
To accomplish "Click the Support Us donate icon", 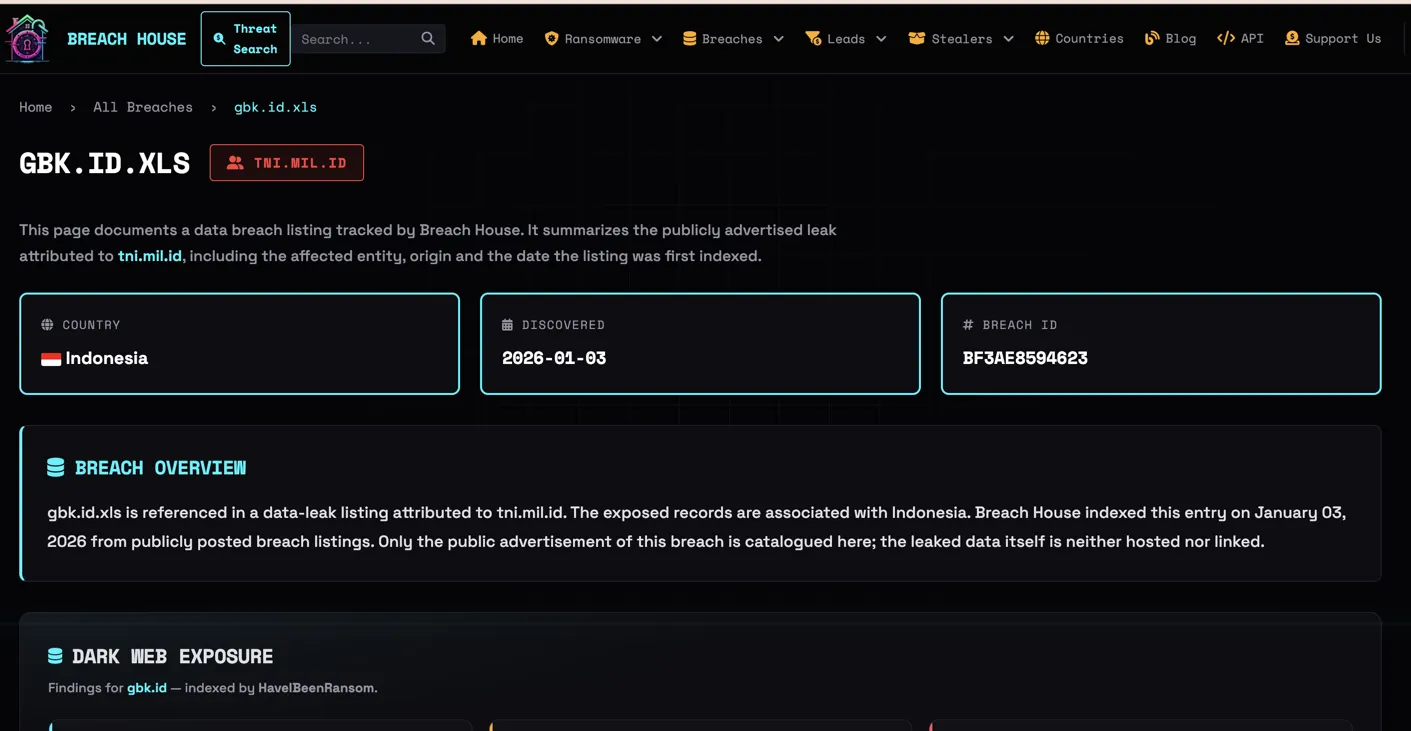I will (x=1292, y=38).
